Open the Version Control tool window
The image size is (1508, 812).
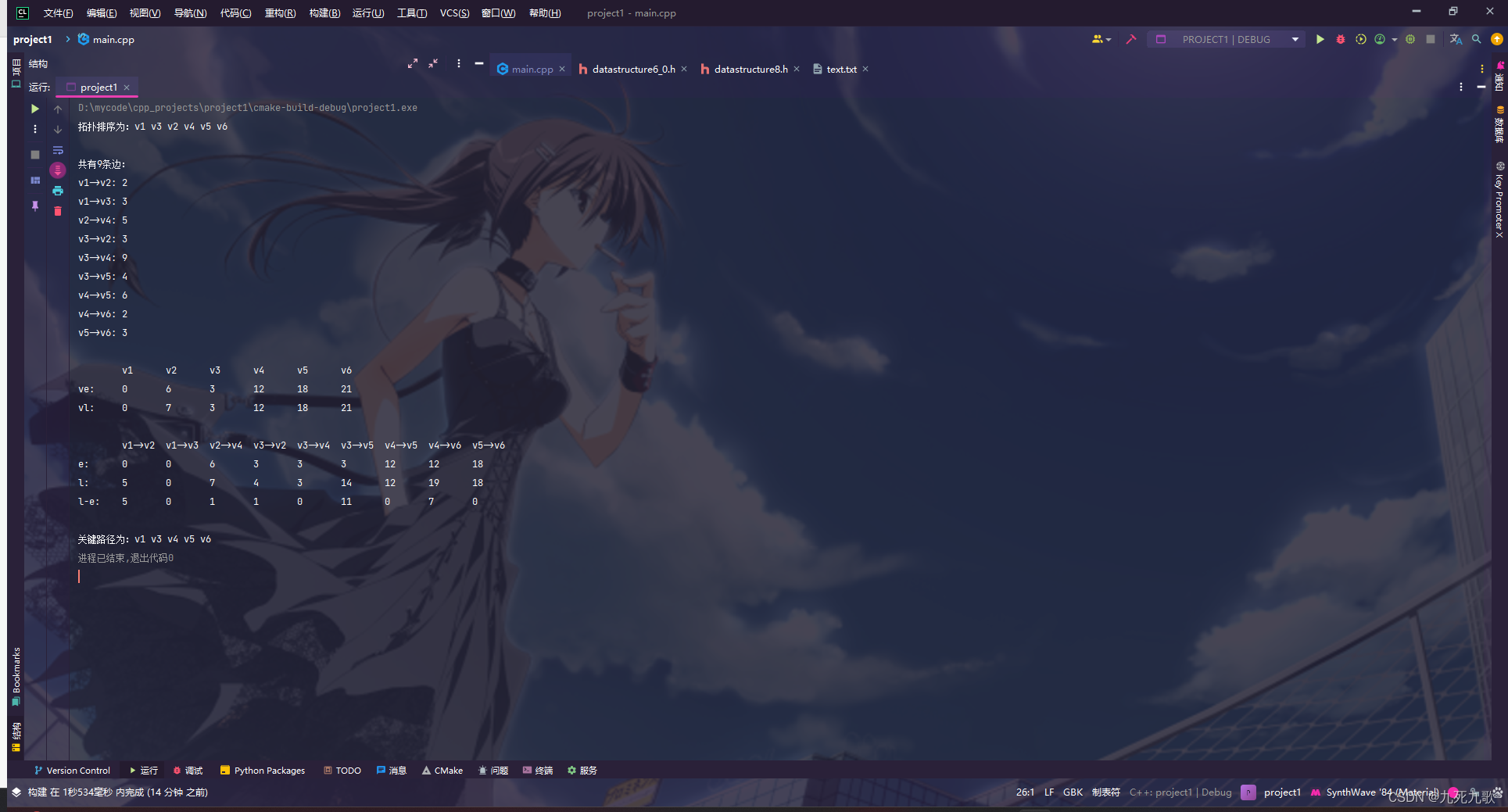click(x=72, y=770)
